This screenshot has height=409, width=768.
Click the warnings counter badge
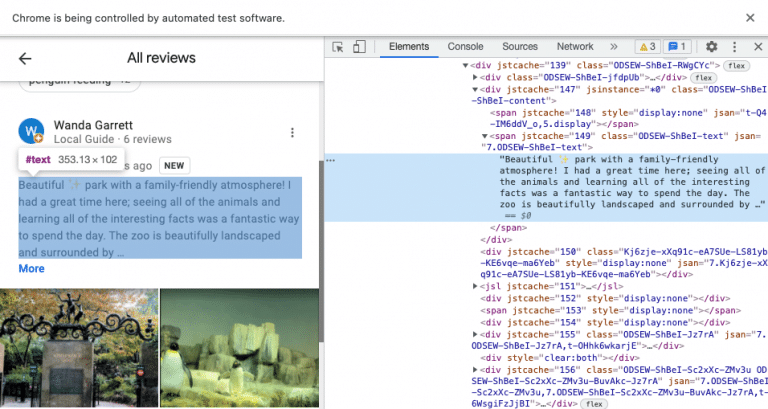pos(646,47)
